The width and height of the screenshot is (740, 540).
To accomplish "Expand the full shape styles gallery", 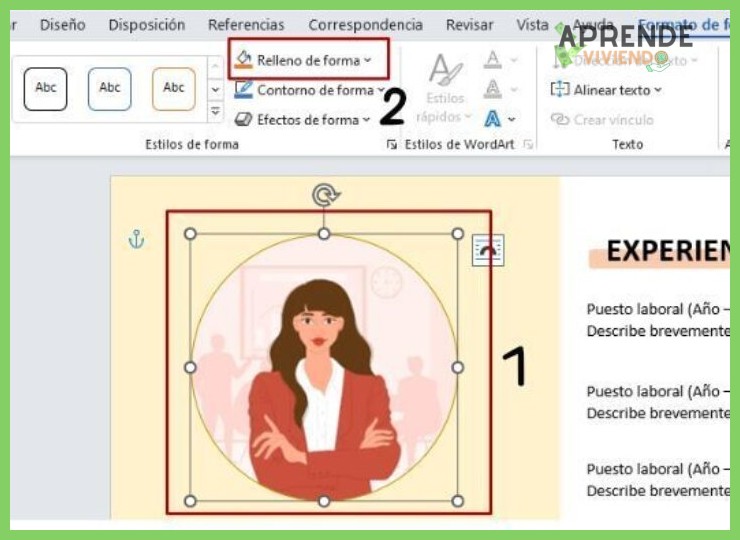I will pos(215,112).
